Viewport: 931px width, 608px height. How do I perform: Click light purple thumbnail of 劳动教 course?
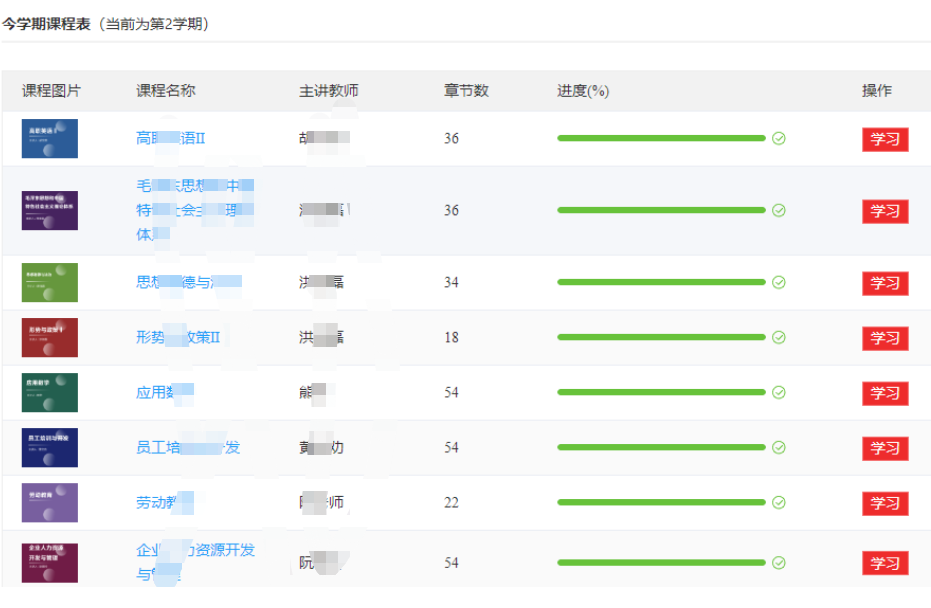pos(50,502)
